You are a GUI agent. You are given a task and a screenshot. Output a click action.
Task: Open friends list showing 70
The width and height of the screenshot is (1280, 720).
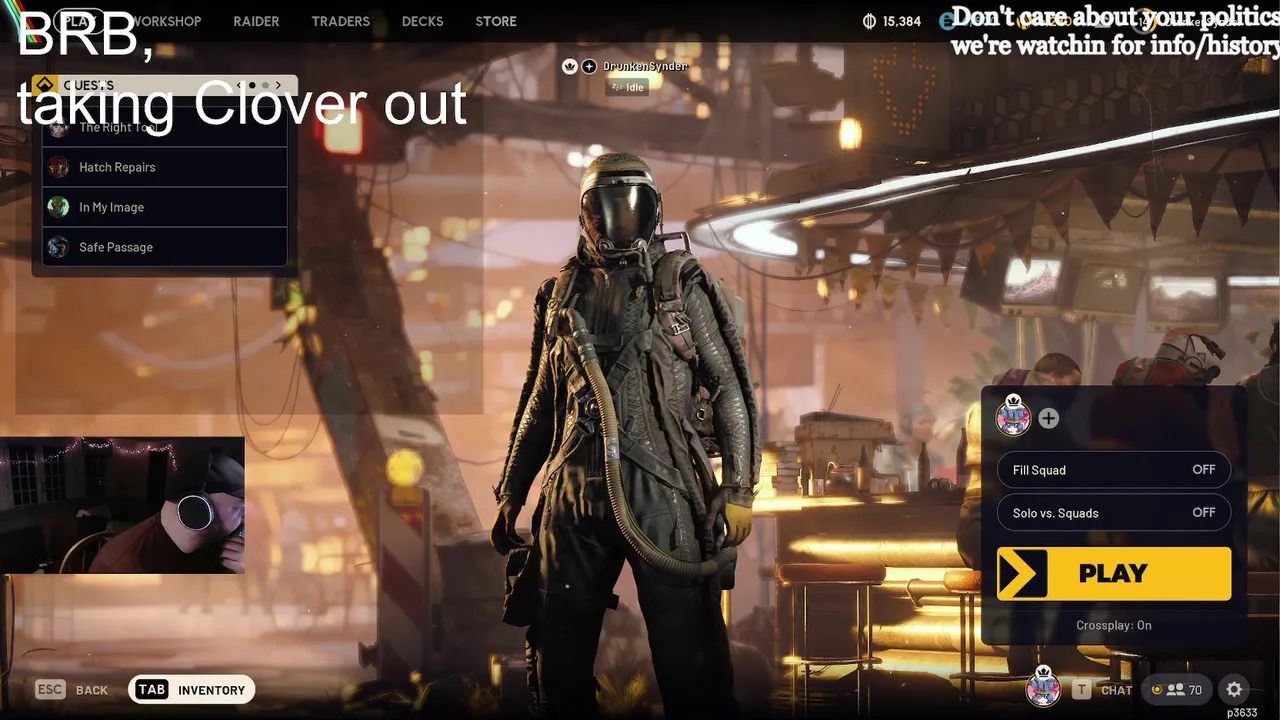(1177, 690)
